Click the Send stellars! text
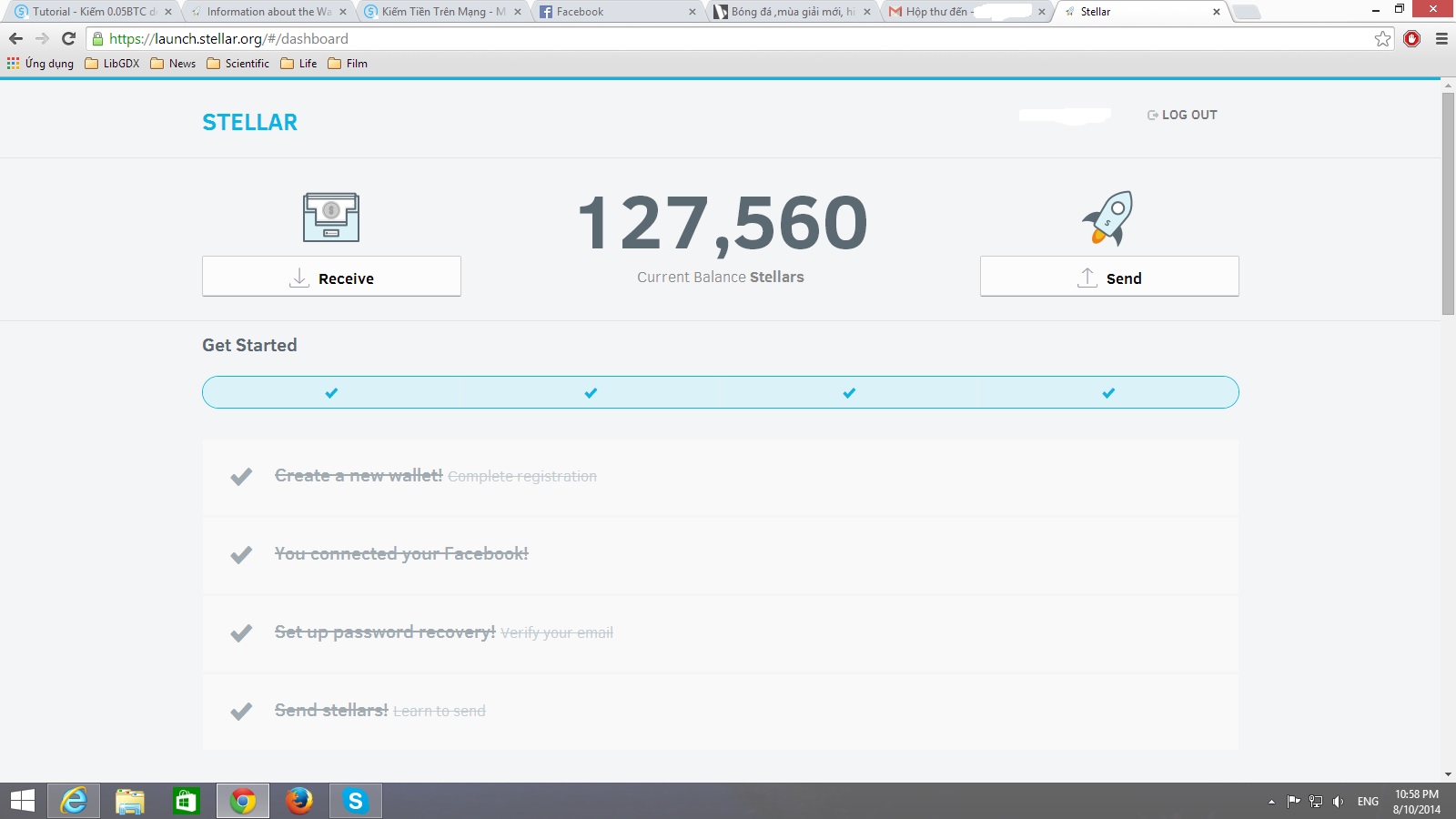The width and height of the screenshot is (1456, 819). coord(331,711)
